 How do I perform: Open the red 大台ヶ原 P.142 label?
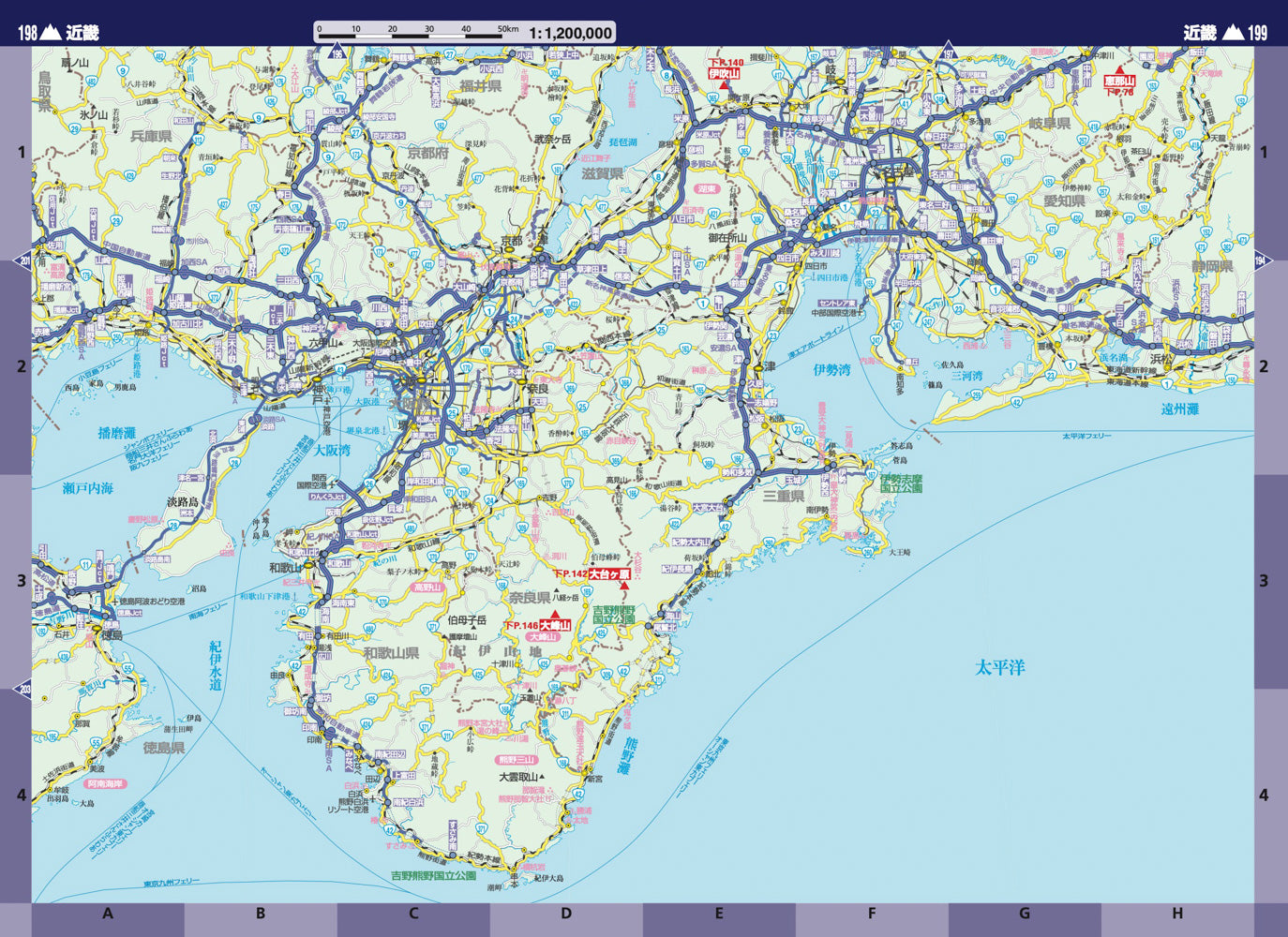tap(592, 573)
